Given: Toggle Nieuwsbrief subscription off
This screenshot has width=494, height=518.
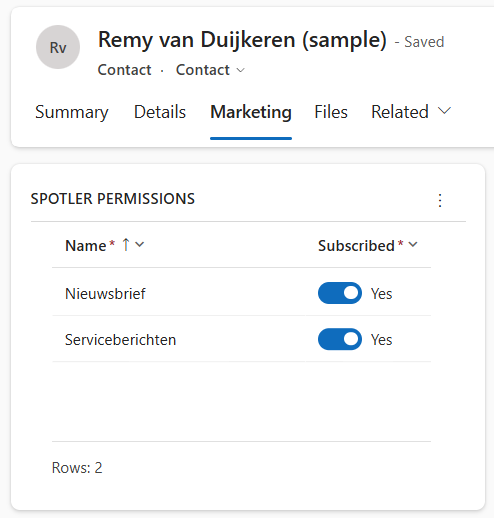Looking at the screenshot, I should (340, 293).
